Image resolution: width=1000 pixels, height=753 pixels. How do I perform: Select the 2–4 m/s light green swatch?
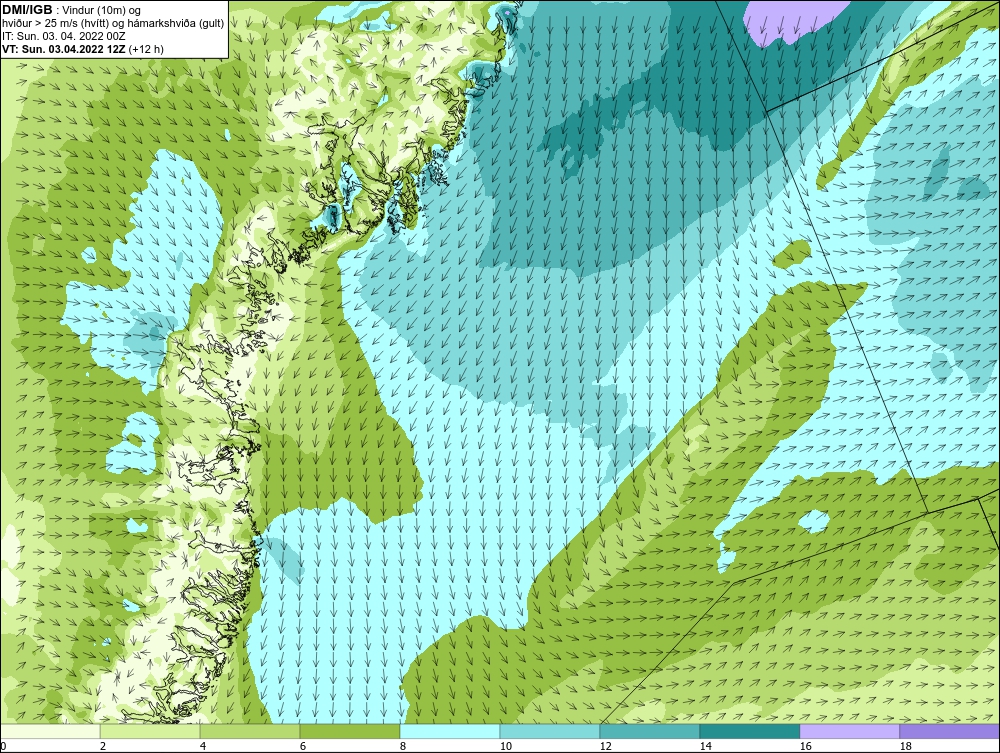[x=150, y=731]
